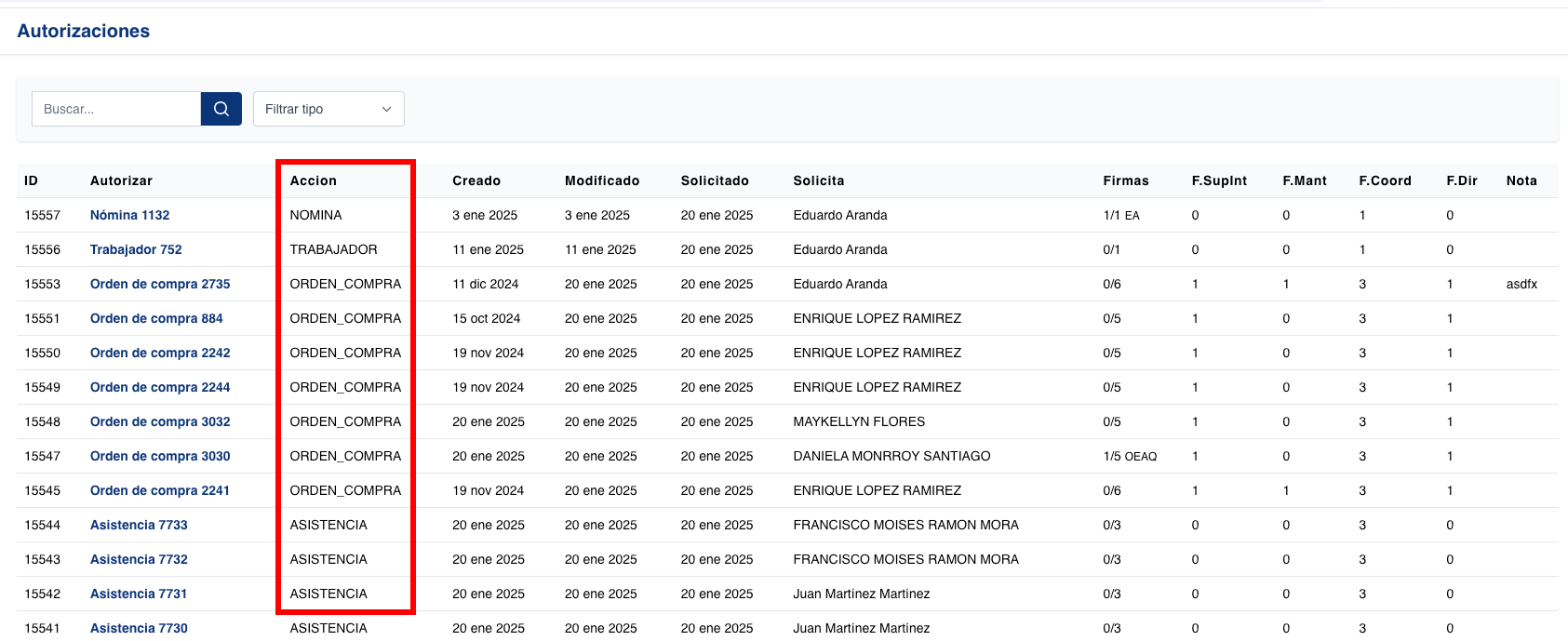
Task: Click the Solicita column header
Action: click(819, 180)
